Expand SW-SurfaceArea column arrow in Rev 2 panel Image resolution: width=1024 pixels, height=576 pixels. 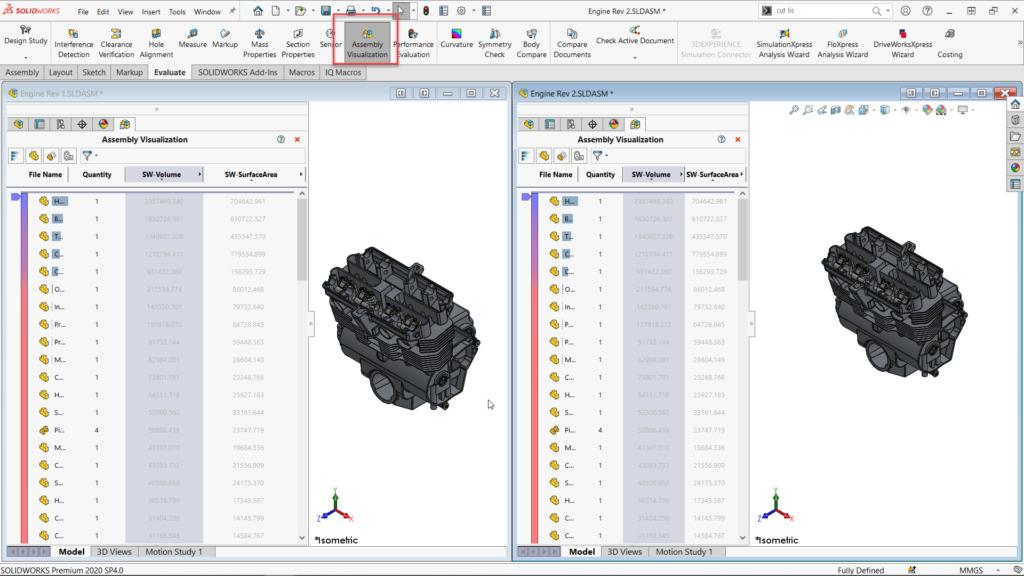[x=742, y=174]
